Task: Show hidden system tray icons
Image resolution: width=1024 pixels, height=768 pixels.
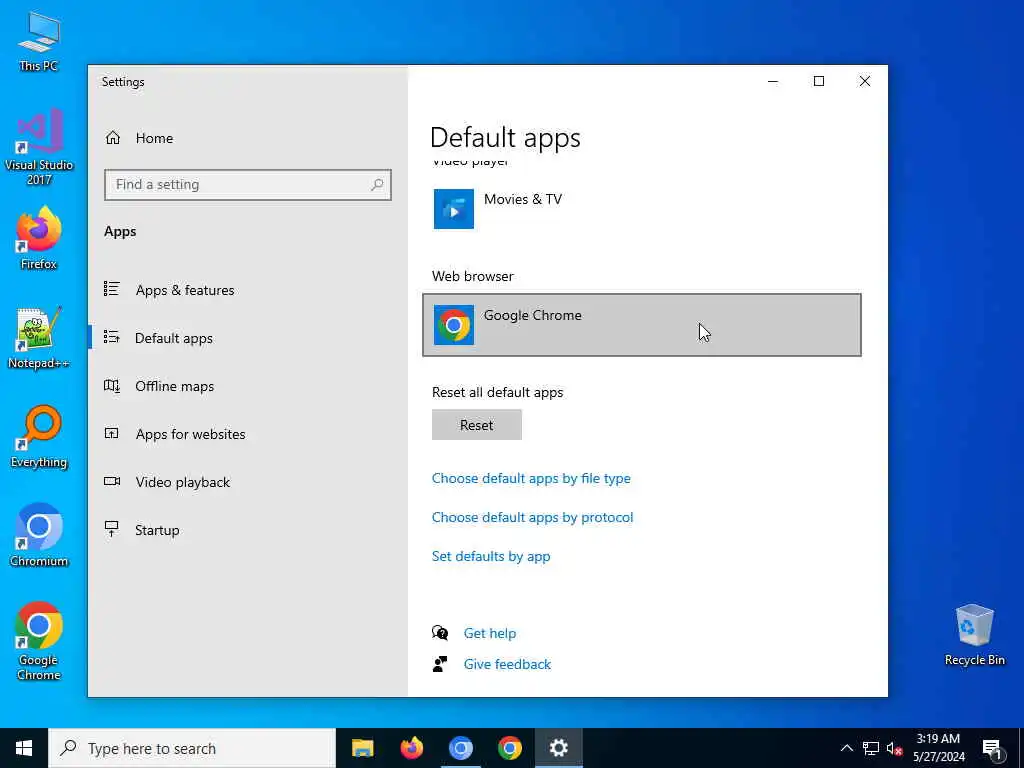Action: [x=846, y=748]
